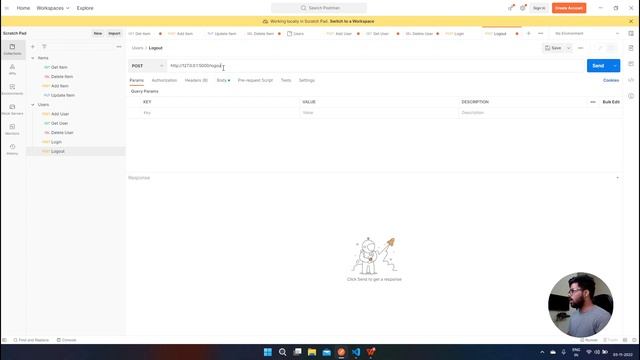
Task: Open the Monitors sidebar panel
Action: pyautogui.click(x=13, y=129)
